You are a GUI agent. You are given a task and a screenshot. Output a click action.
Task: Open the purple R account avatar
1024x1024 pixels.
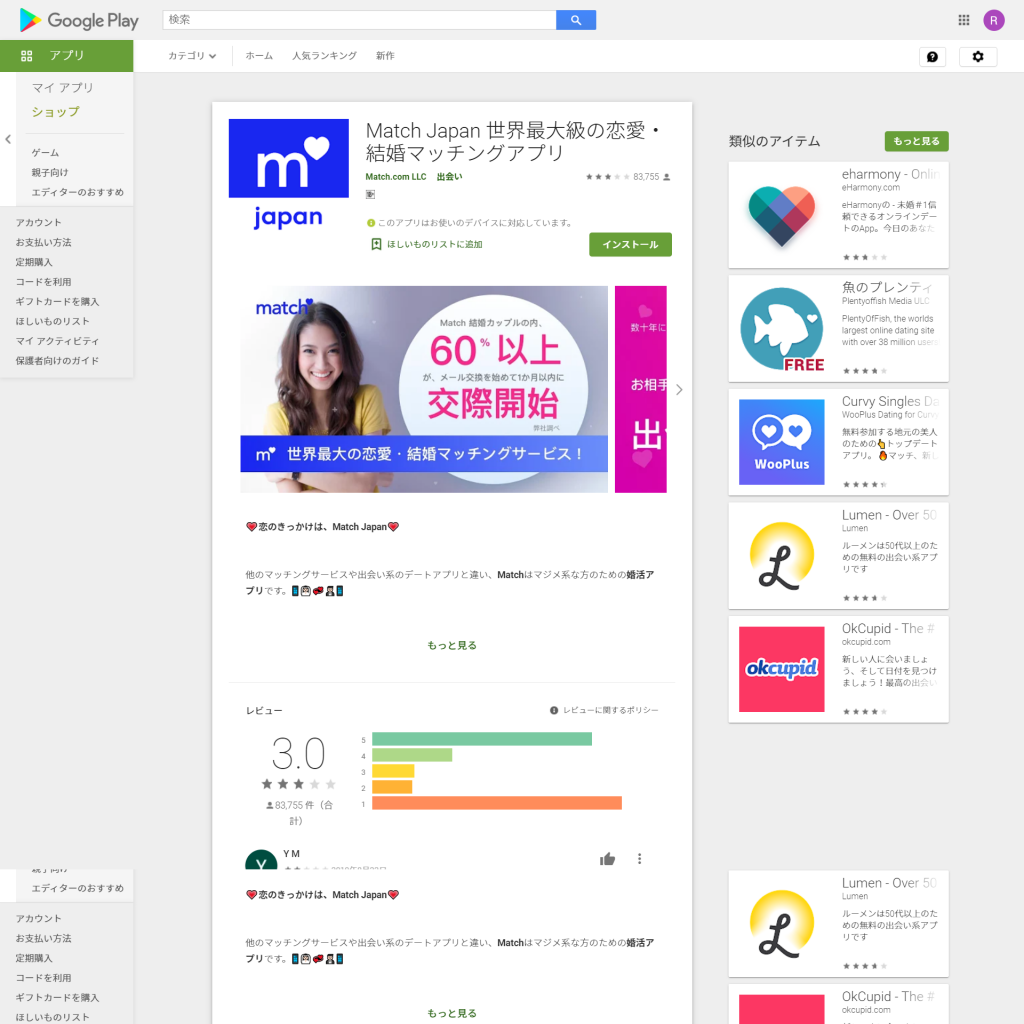[x=993, y=20]
